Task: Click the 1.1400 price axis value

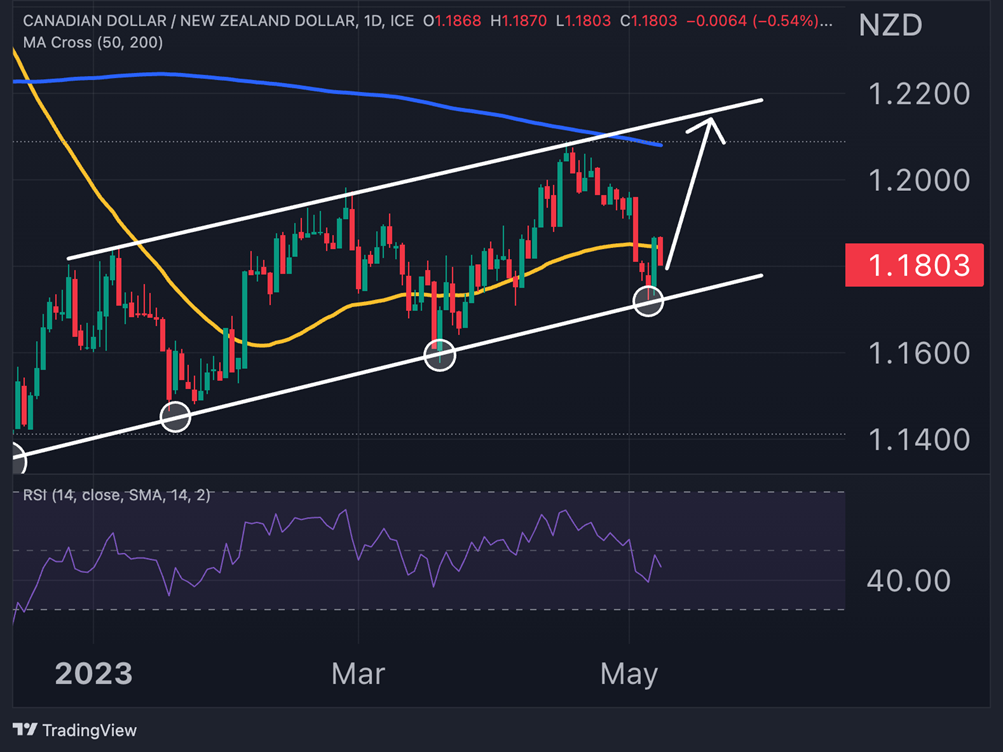Action: (919, 440)
